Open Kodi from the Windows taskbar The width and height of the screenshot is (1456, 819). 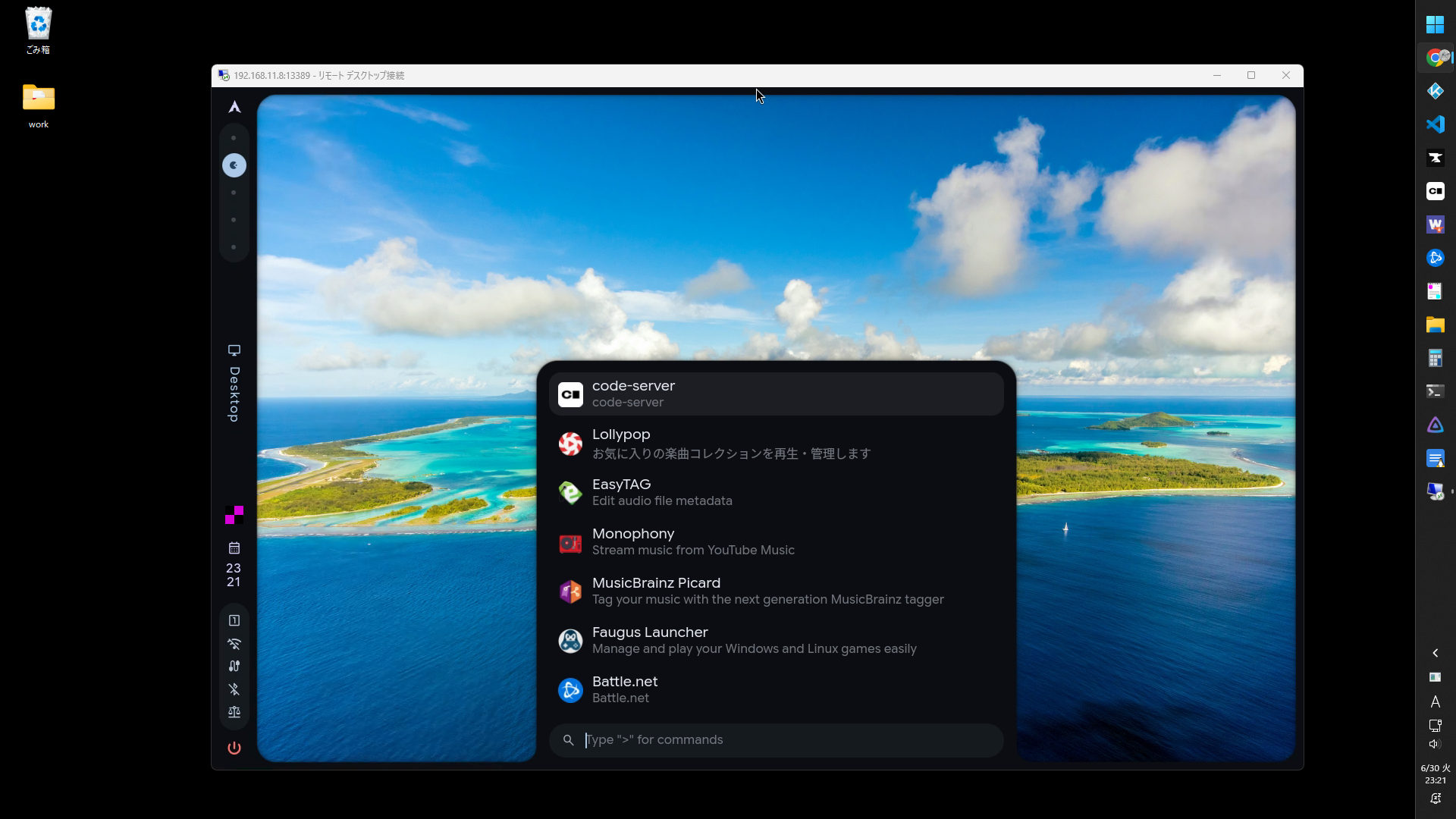click(x=1435, y=91)
